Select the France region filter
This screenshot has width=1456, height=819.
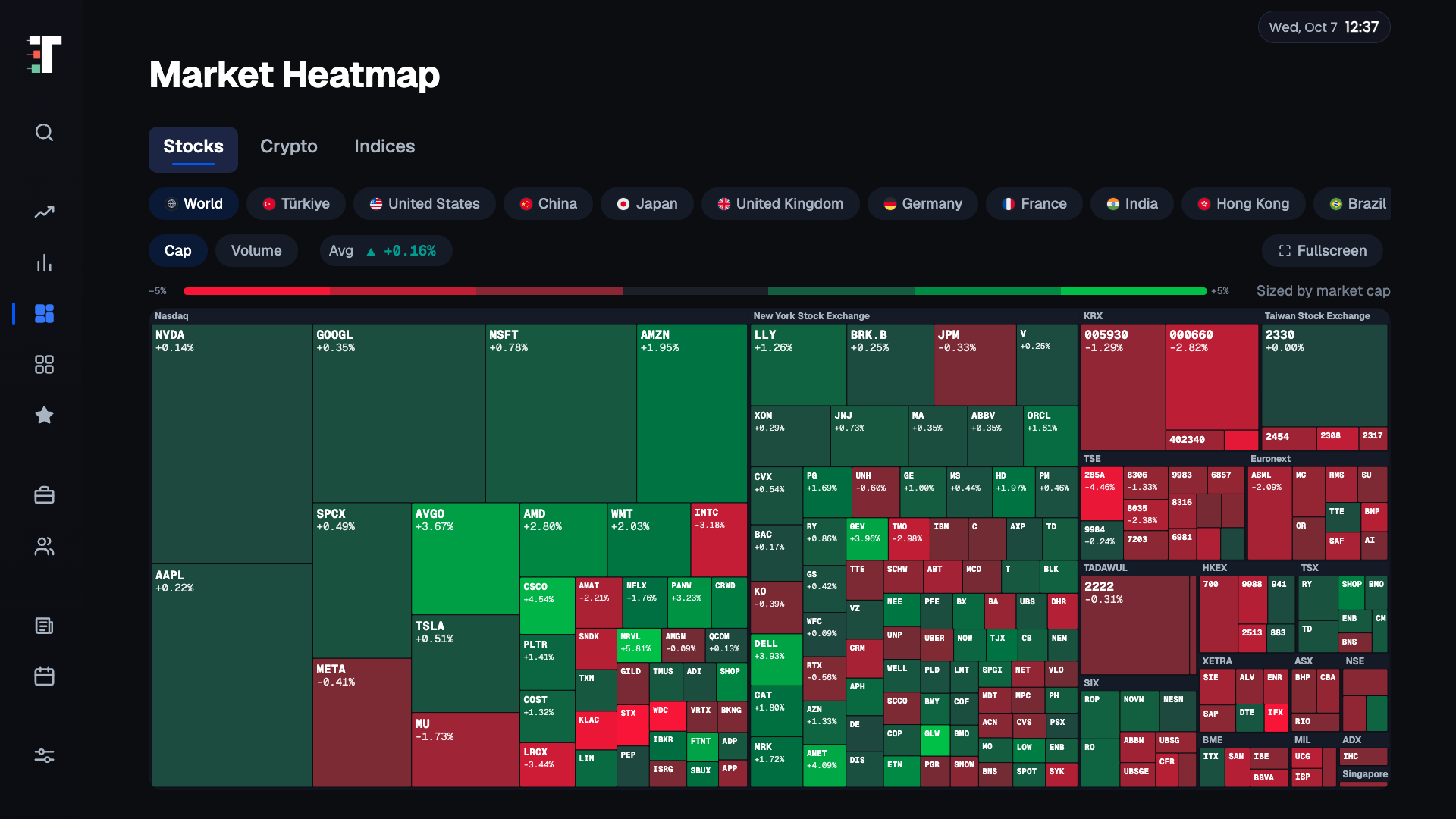1034,204
